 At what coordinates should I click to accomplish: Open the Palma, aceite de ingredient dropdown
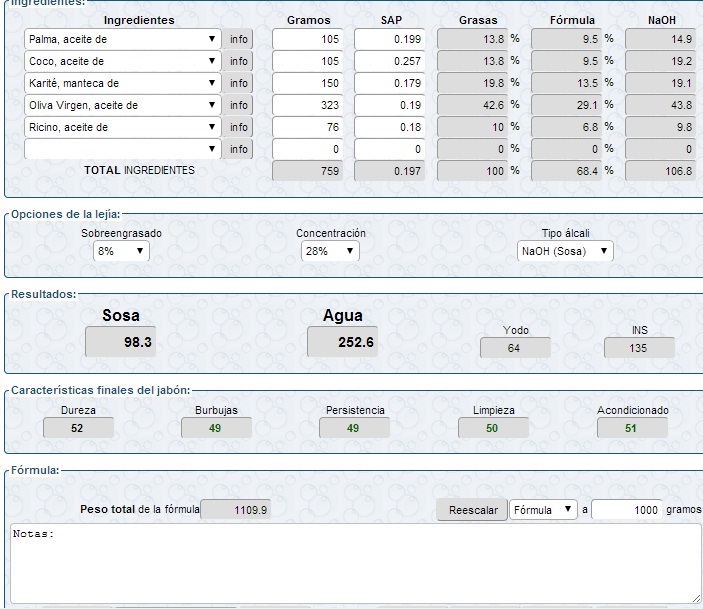[122, 39]
